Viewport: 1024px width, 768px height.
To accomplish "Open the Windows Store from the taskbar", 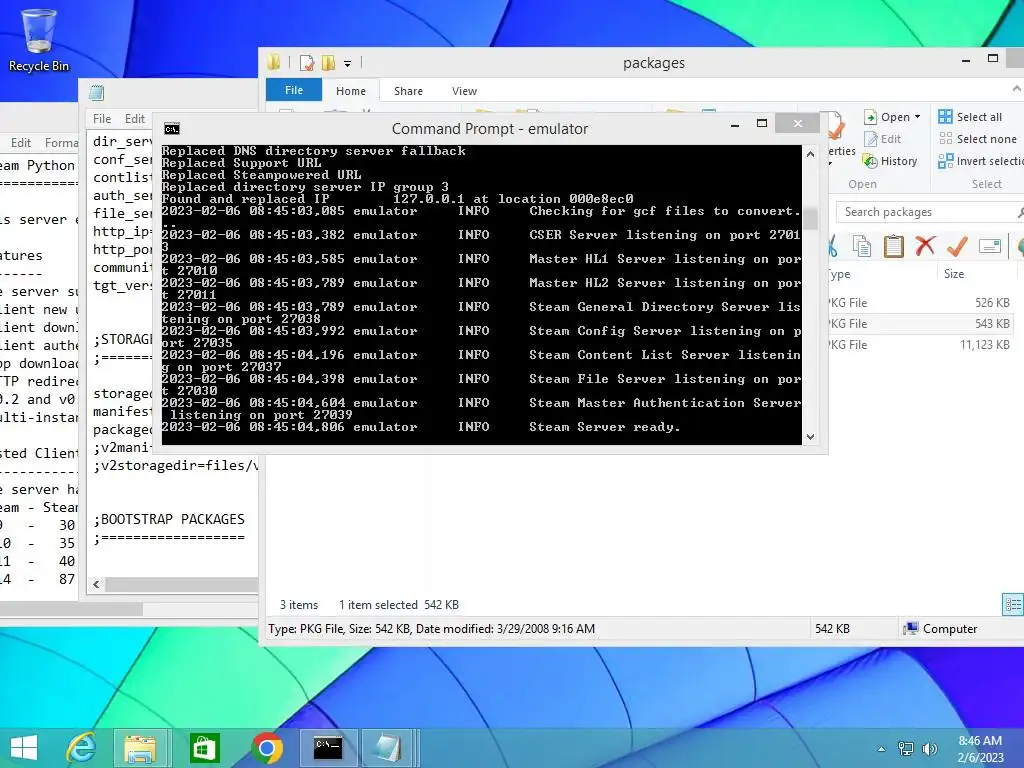I will pyautogui.click(x=204, y=748).
